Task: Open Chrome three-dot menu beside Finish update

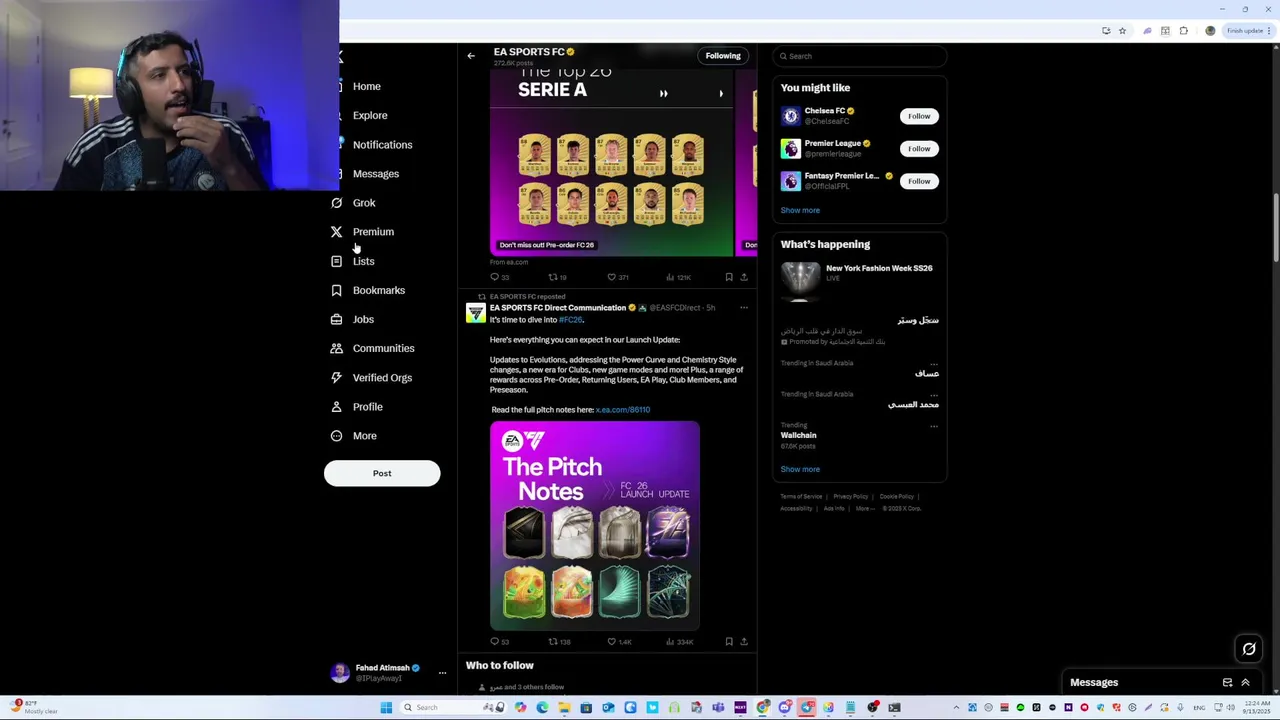Action: click(x=1271, y=31)
